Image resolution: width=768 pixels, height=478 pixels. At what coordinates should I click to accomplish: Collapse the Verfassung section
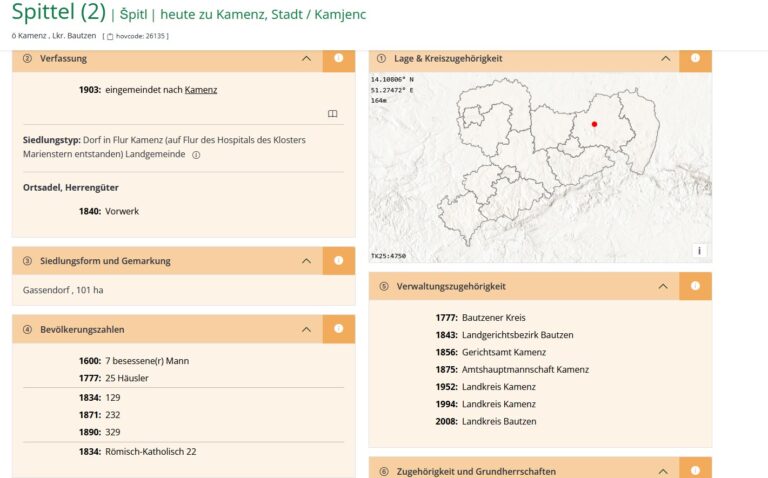pyautogui.click(x=306, y=59)
